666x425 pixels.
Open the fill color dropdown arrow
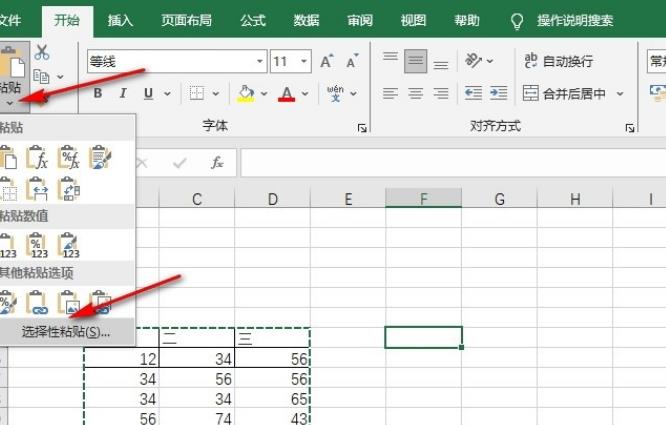click(264, 93)
